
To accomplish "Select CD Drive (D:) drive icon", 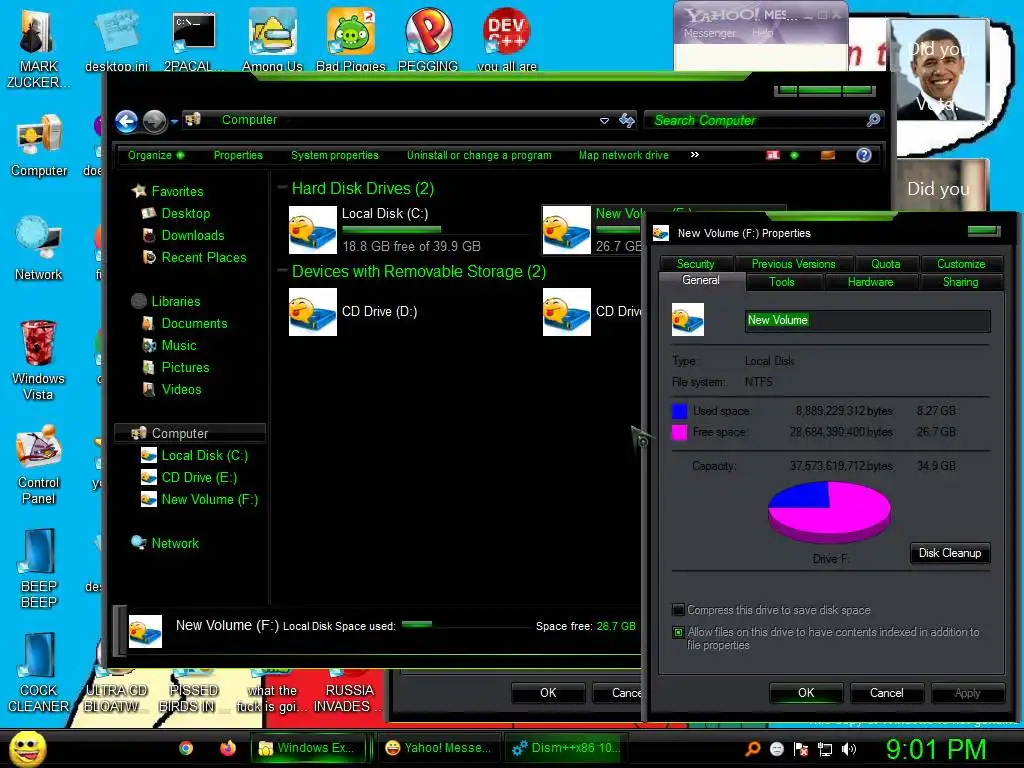I will pos(313,312).
